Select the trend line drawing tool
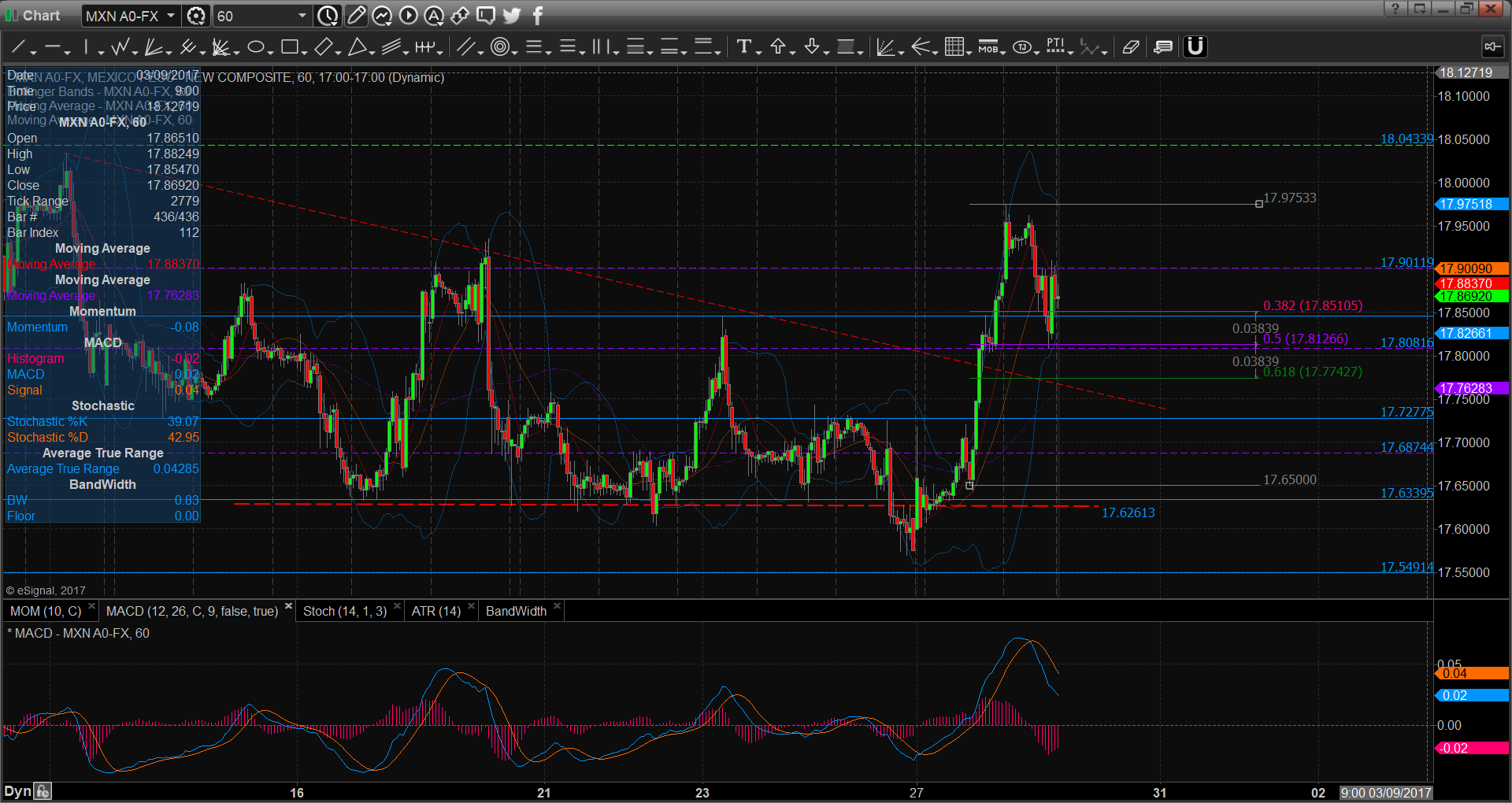1512x803 pixels. 18,47
